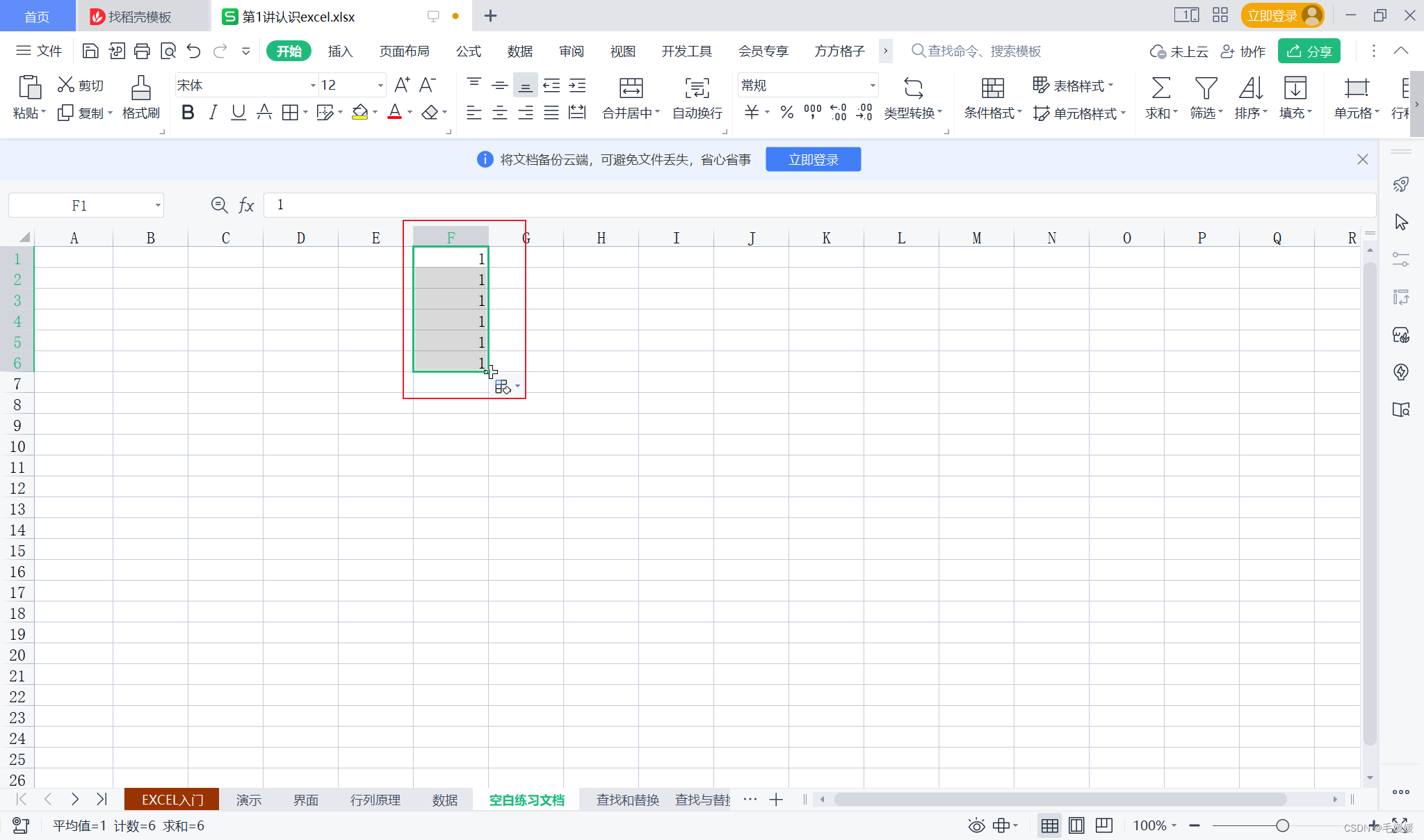This screenshot has height=840, width=1424.
Task: Click the zoom slider handle
Action: [1282, 826]
